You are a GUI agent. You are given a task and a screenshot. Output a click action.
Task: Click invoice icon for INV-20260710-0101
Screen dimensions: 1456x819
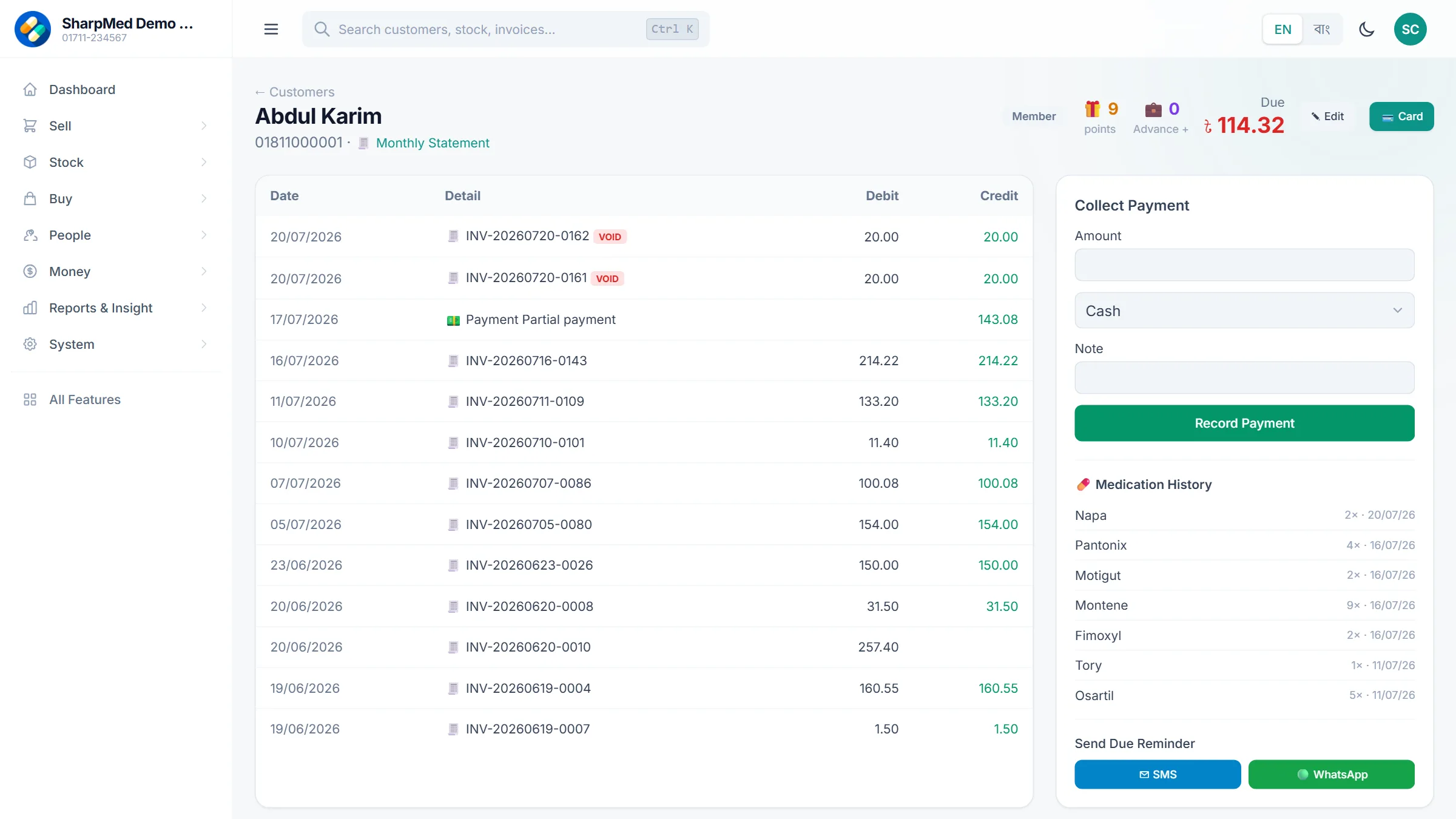453,443
